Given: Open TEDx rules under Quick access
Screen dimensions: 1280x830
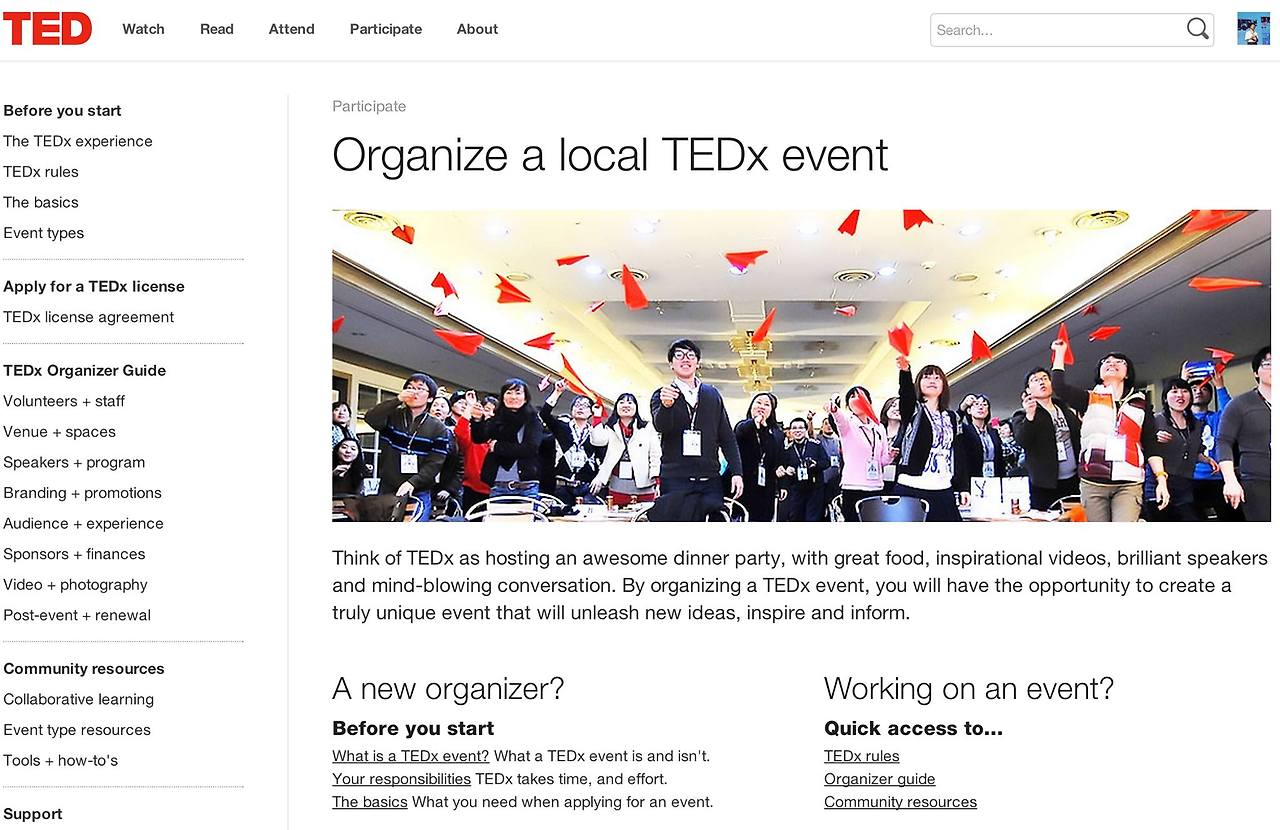Looking at the screenshot, I should (x=862, y=756).
